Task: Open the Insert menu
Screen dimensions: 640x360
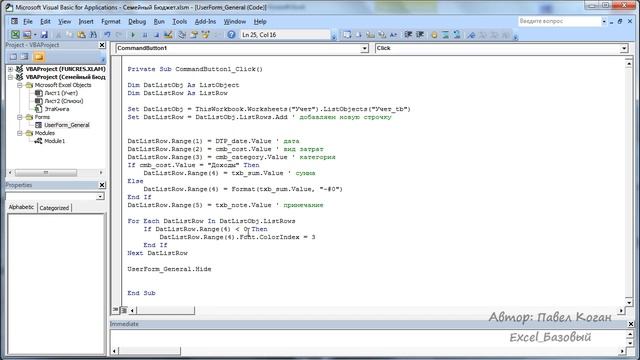Action: [x=86, y=21]
